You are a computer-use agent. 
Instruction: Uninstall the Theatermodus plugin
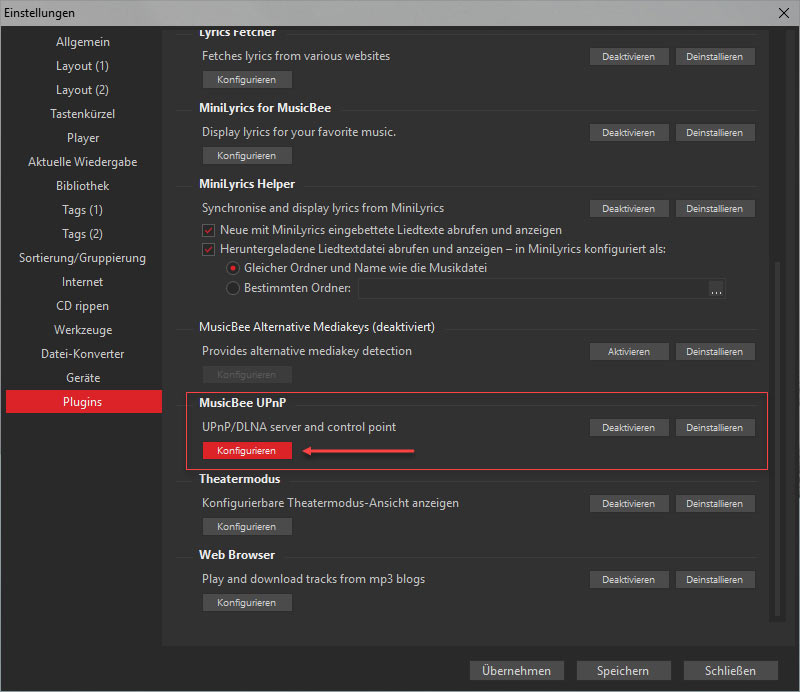click(715, 504)
